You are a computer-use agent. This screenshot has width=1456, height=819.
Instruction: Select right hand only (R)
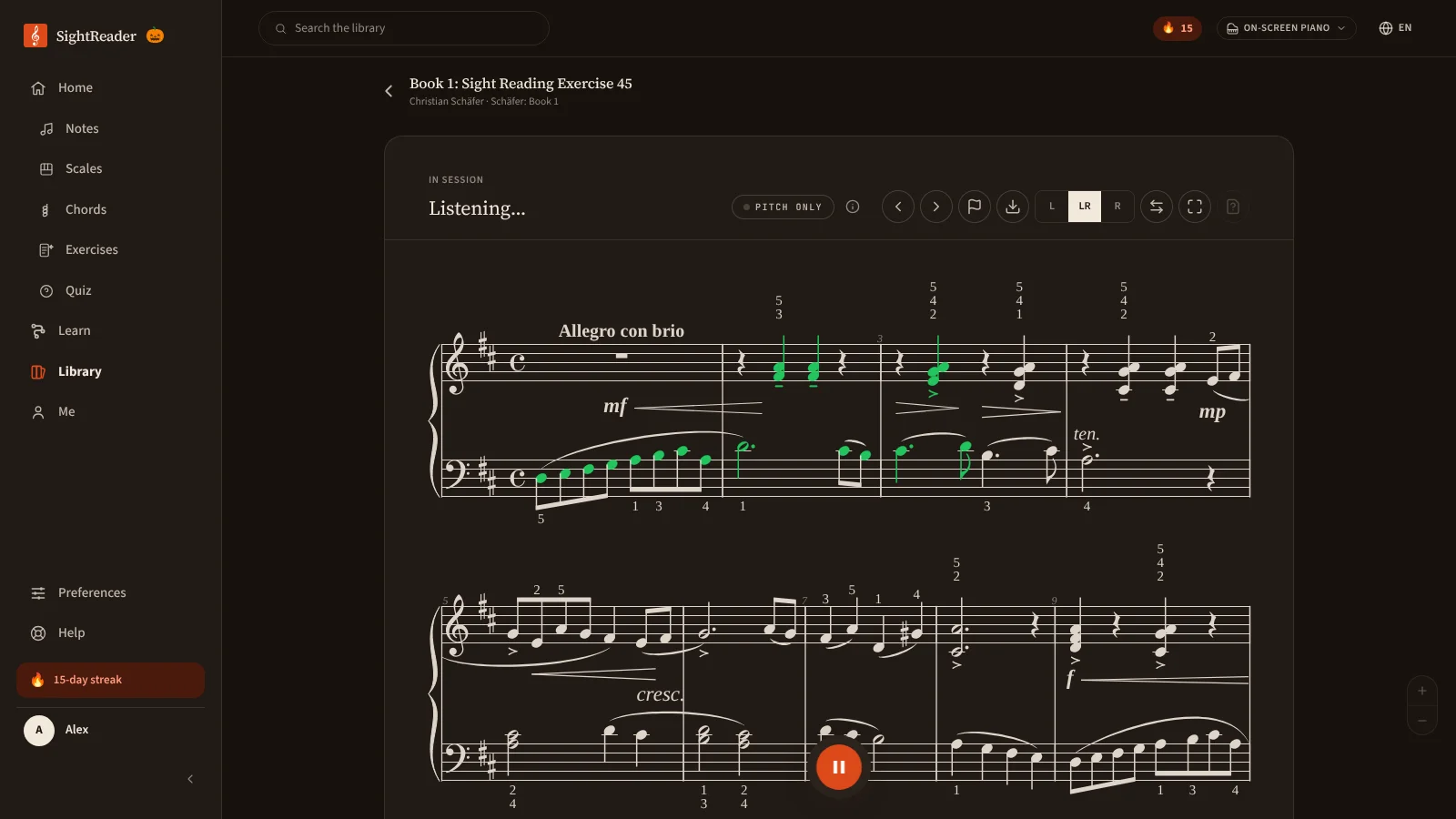pos(1117,207)
